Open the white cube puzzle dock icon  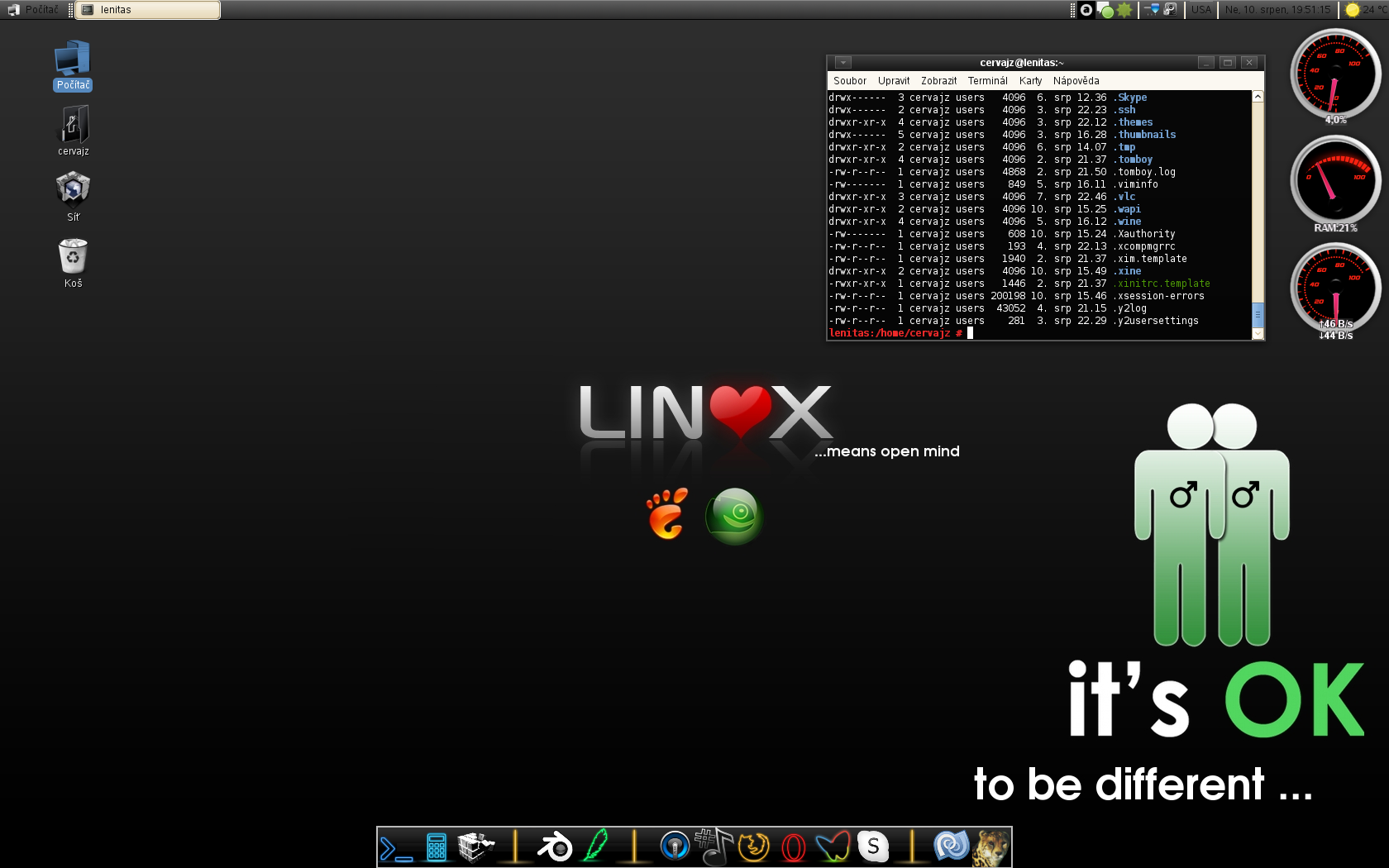[475, 847]
